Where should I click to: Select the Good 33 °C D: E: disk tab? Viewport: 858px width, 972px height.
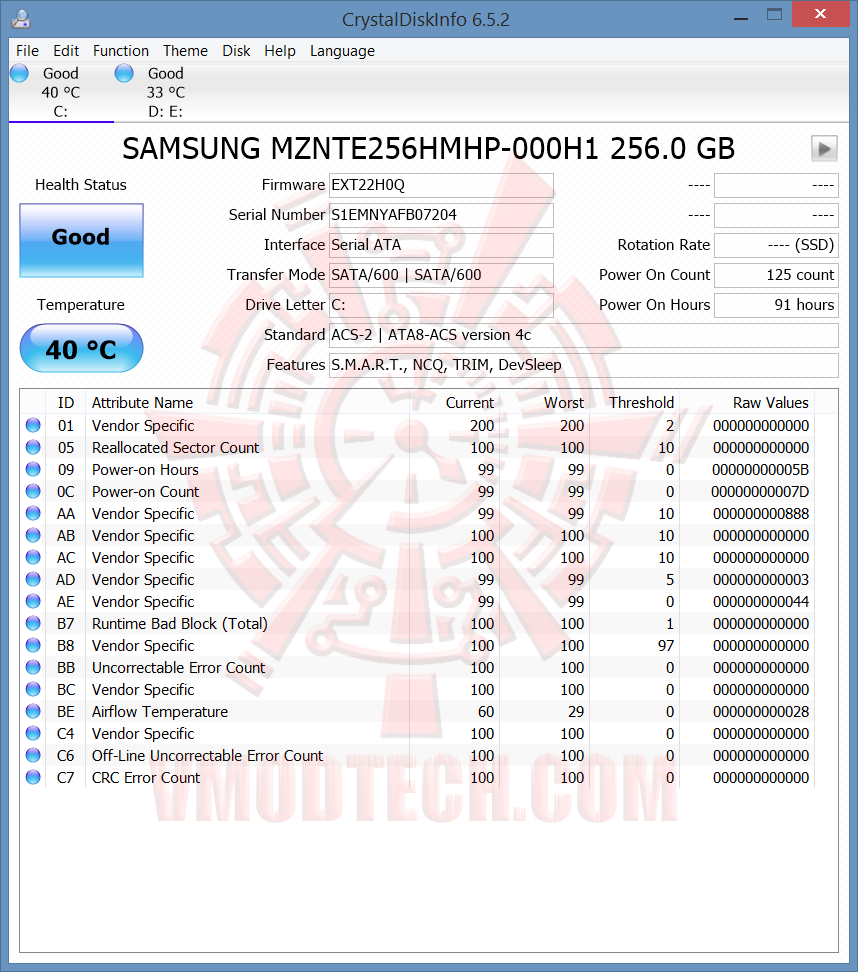pos(166,92)
